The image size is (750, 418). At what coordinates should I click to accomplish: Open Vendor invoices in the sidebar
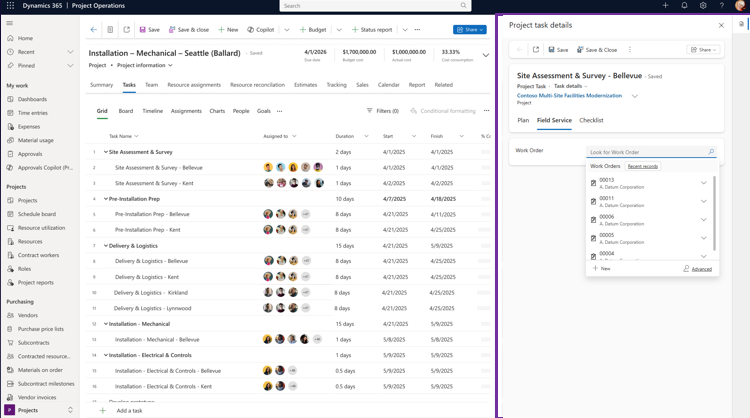[37, 397]
